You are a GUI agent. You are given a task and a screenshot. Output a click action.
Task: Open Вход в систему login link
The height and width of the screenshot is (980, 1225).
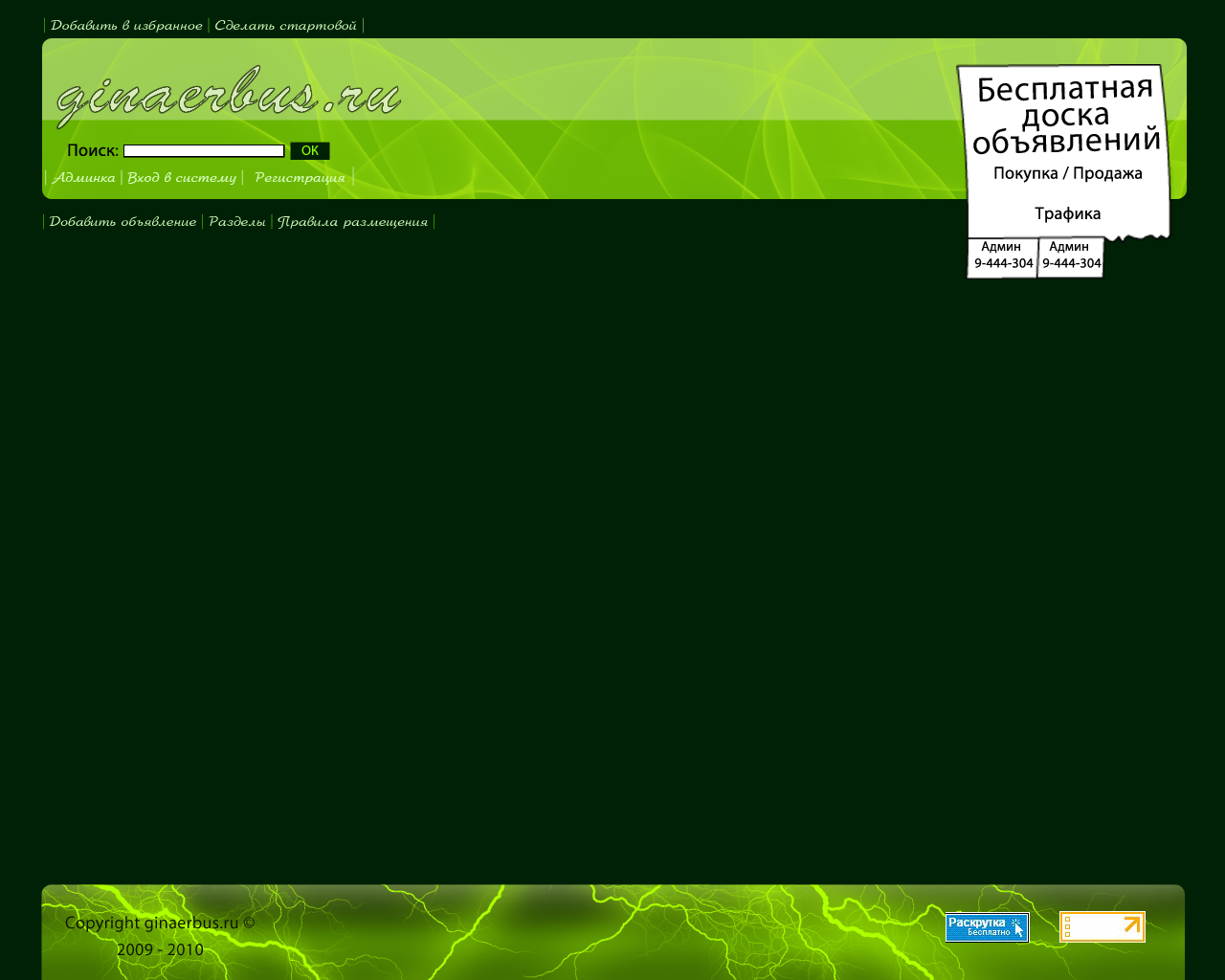[x=182, y=178]
